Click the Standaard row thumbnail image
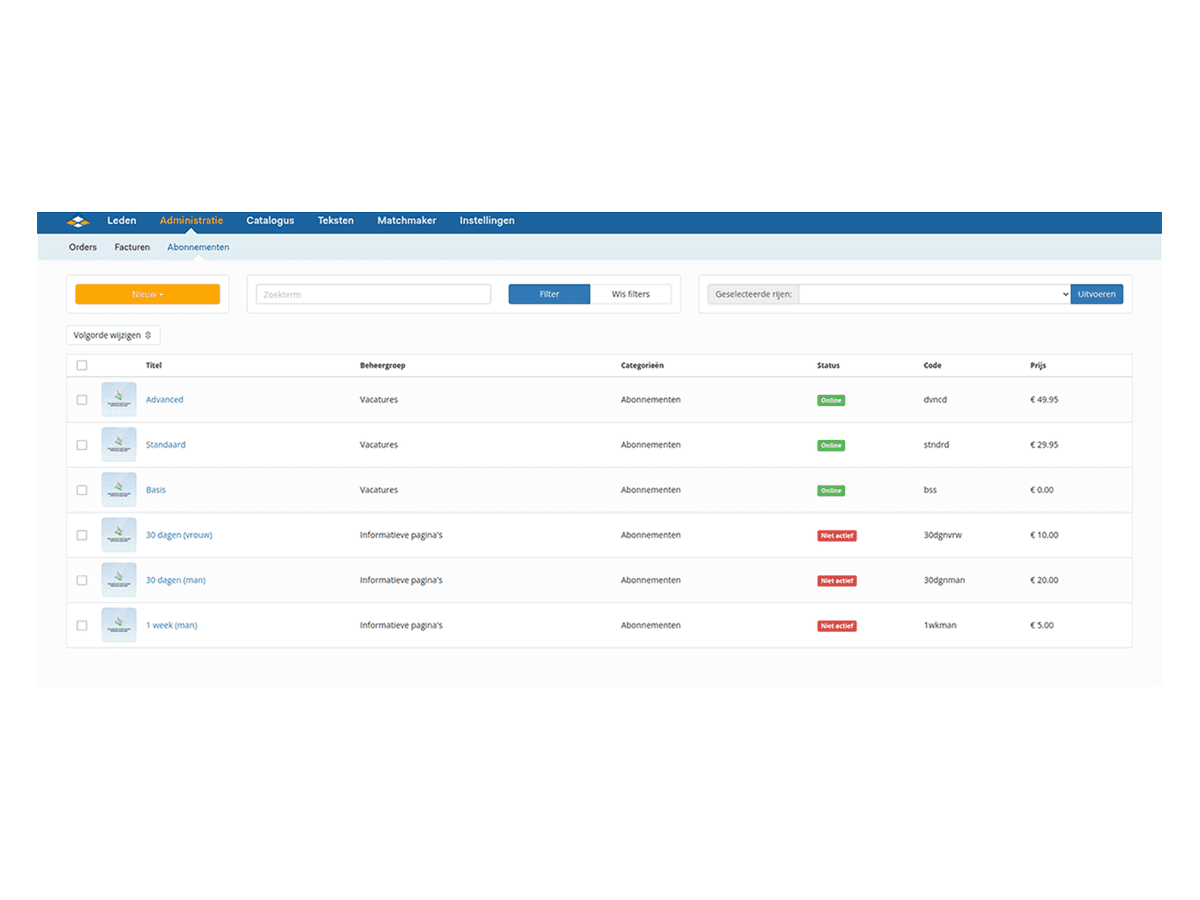 tap(119, 444)
